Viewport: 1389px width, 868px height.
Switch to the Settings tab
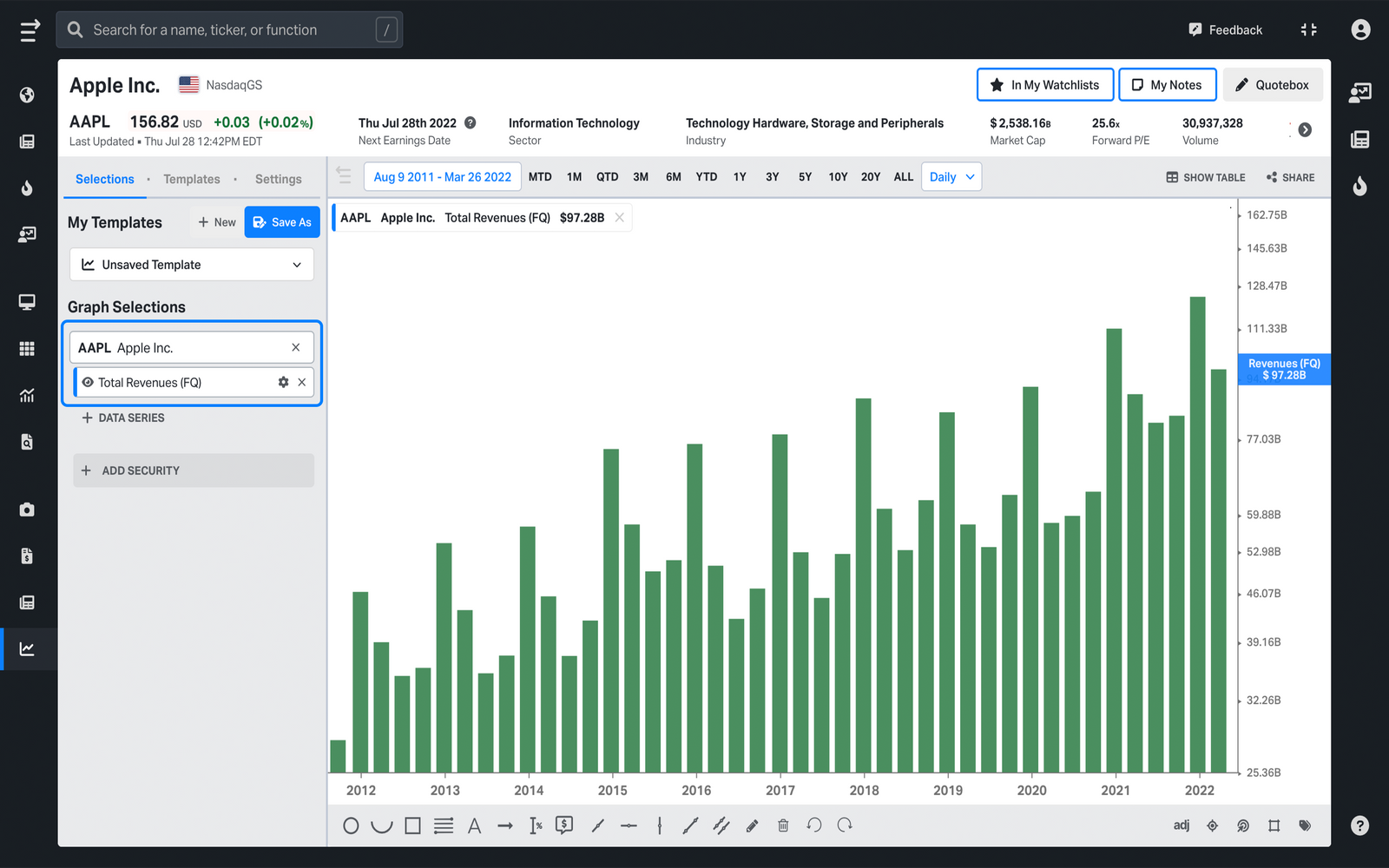[279, 179]
